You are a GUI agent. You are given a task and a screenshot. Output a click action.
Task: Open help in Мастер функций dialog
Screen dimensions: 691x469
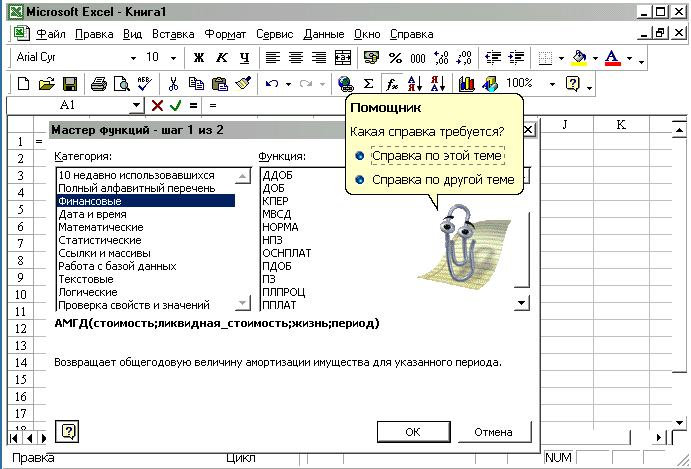click(x=67, y=431)
